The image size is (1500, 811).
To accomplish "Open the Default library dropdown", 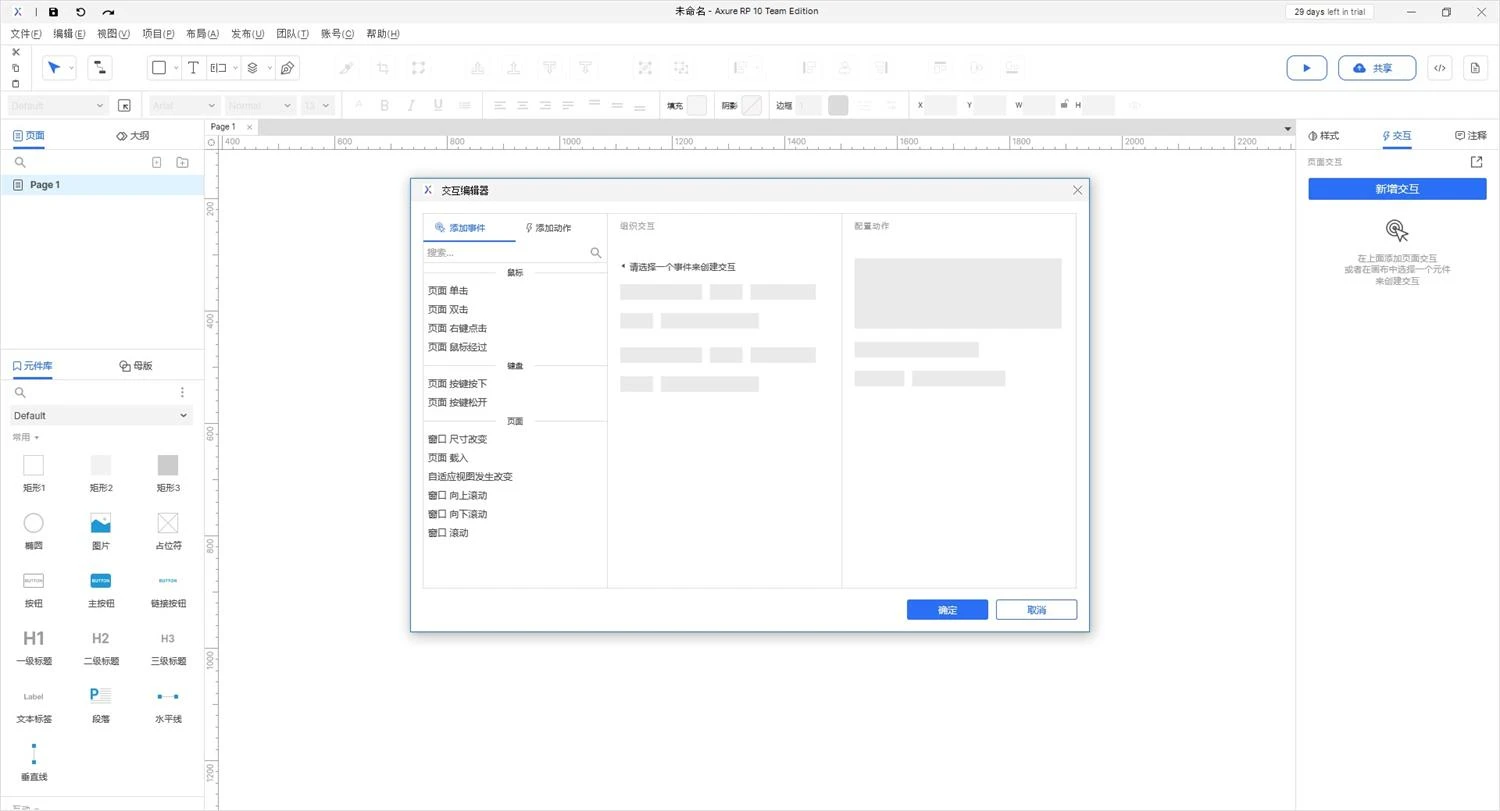I will (100, 416).
